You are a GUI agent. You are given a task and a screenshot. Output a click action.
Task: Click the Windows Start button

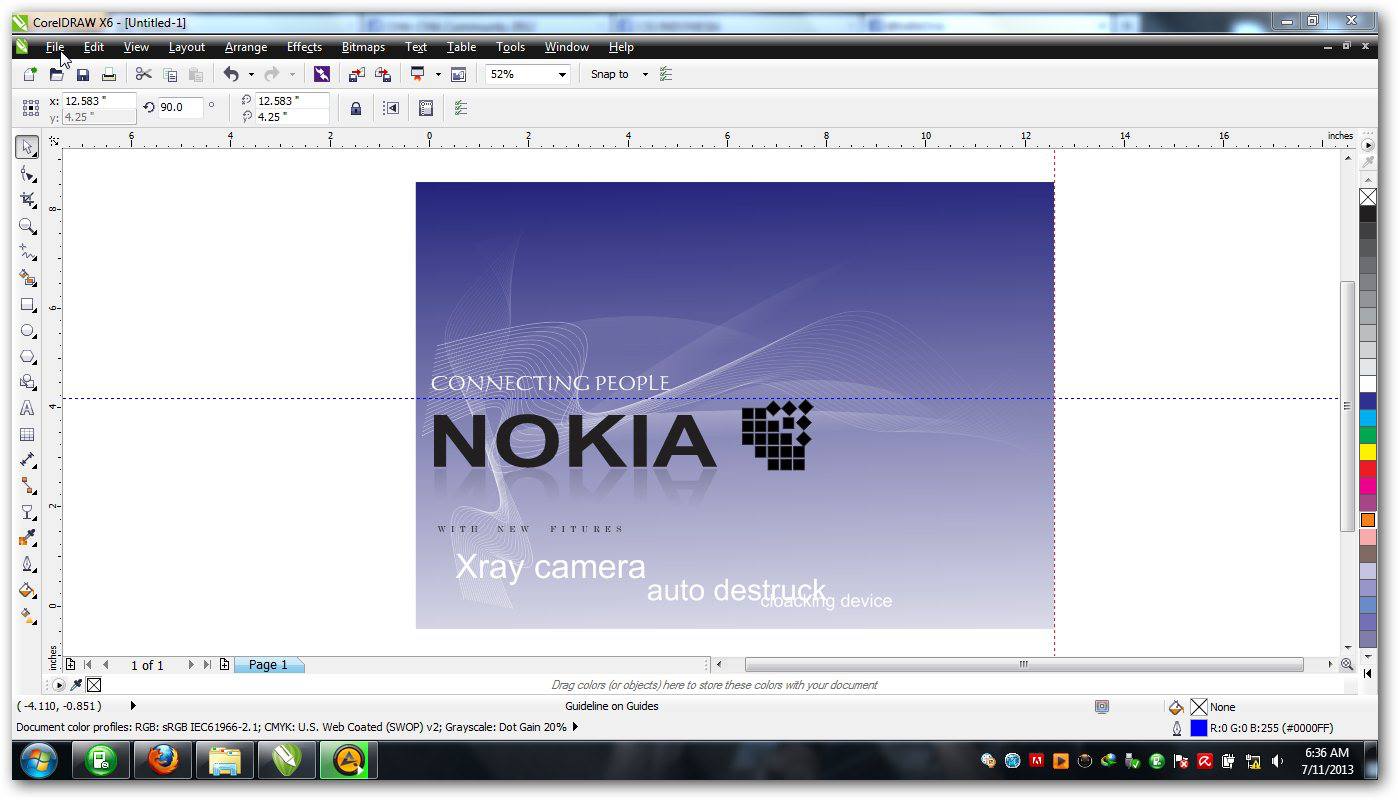pyautogui.click(x=40, y=761)
